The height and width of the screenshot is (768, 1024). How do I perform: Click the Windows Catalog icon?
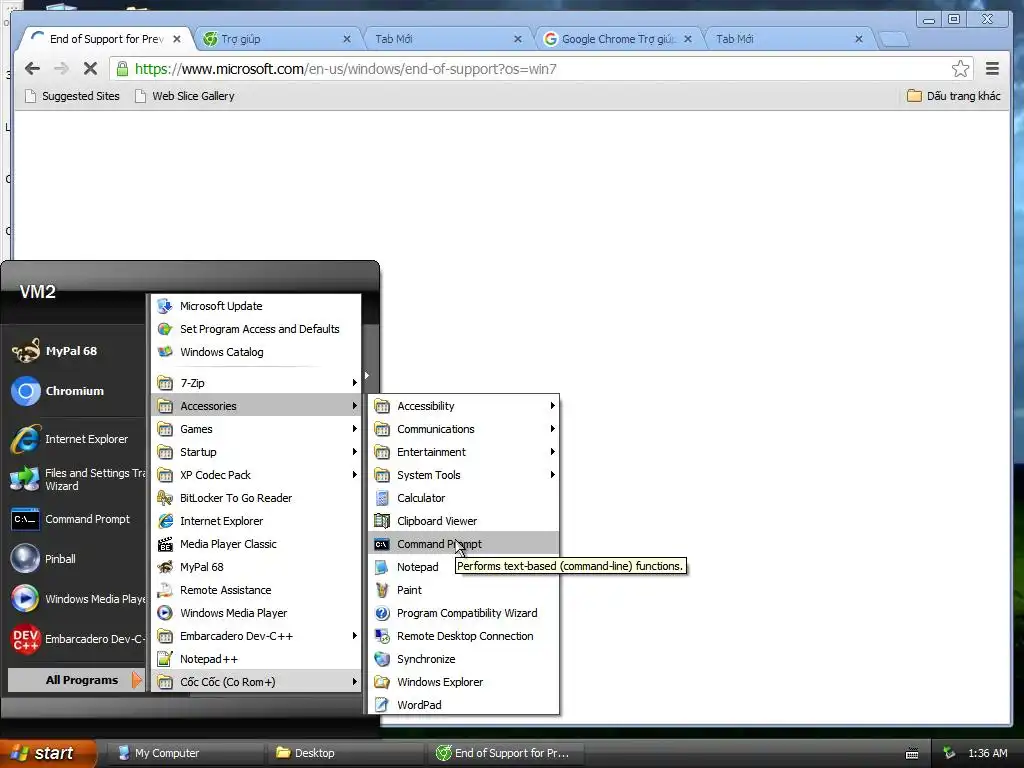tap(165, 351)
